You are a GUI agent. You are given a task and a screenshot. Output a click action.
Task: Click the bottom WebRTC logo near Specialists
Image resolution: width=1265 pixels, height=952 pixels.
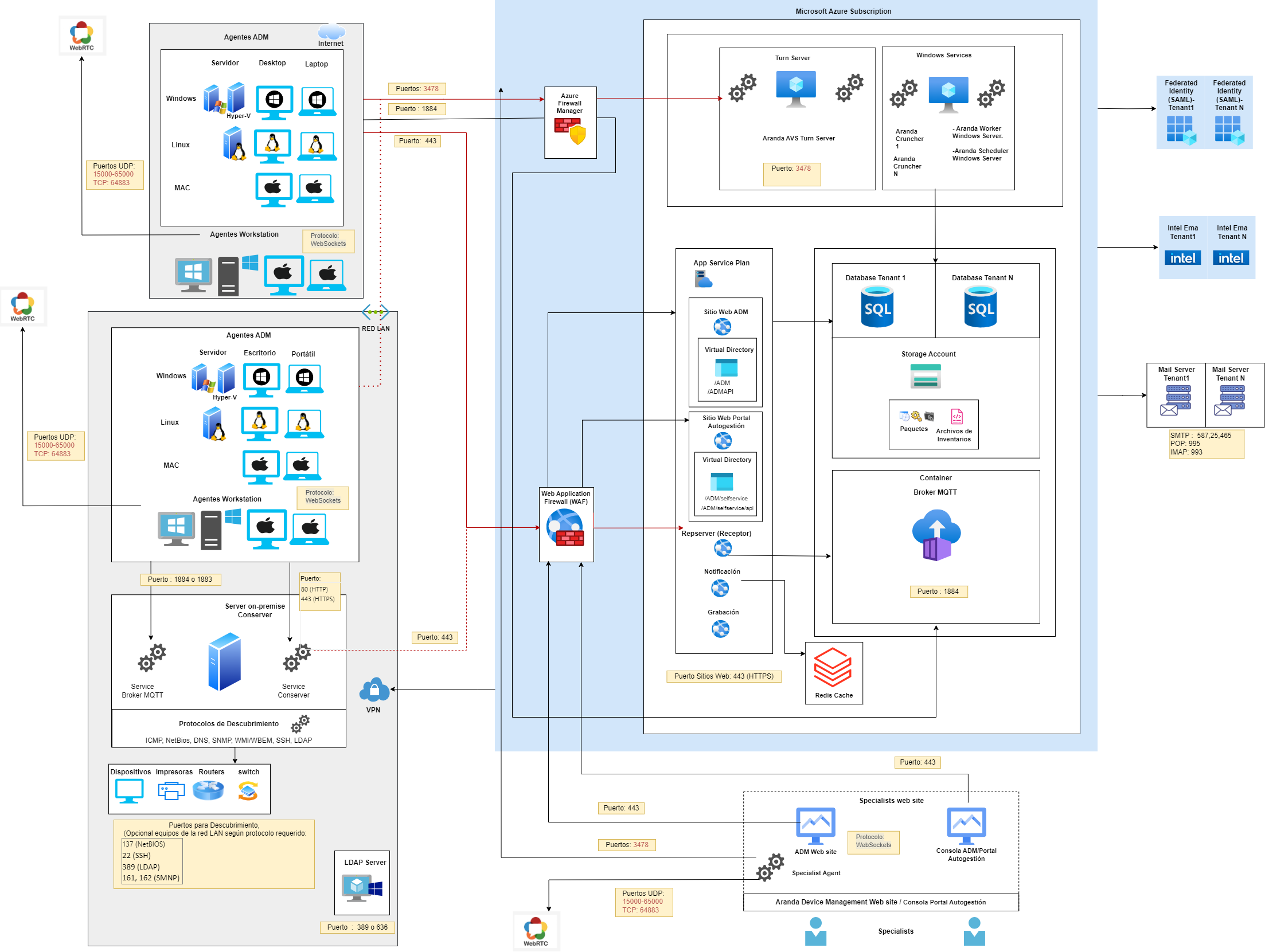point(536,931)
